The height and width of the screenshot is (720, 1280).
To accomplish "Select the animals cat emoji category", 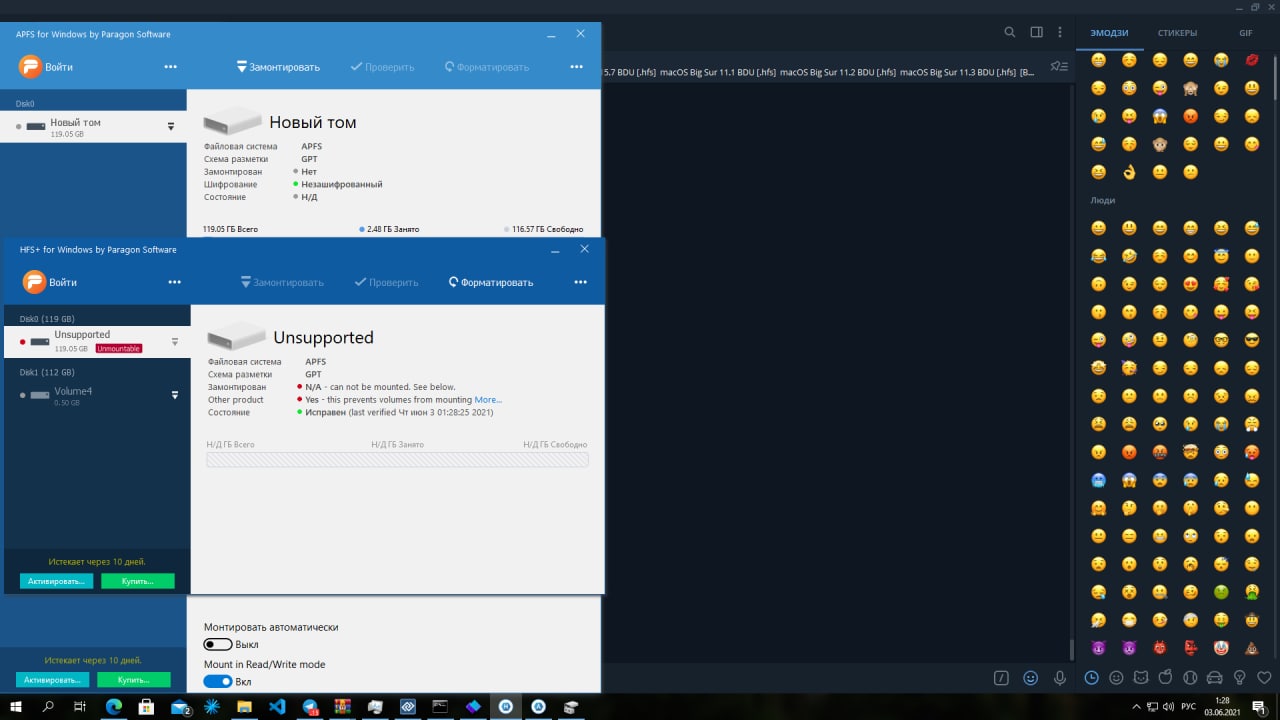I will (1141, 678).
